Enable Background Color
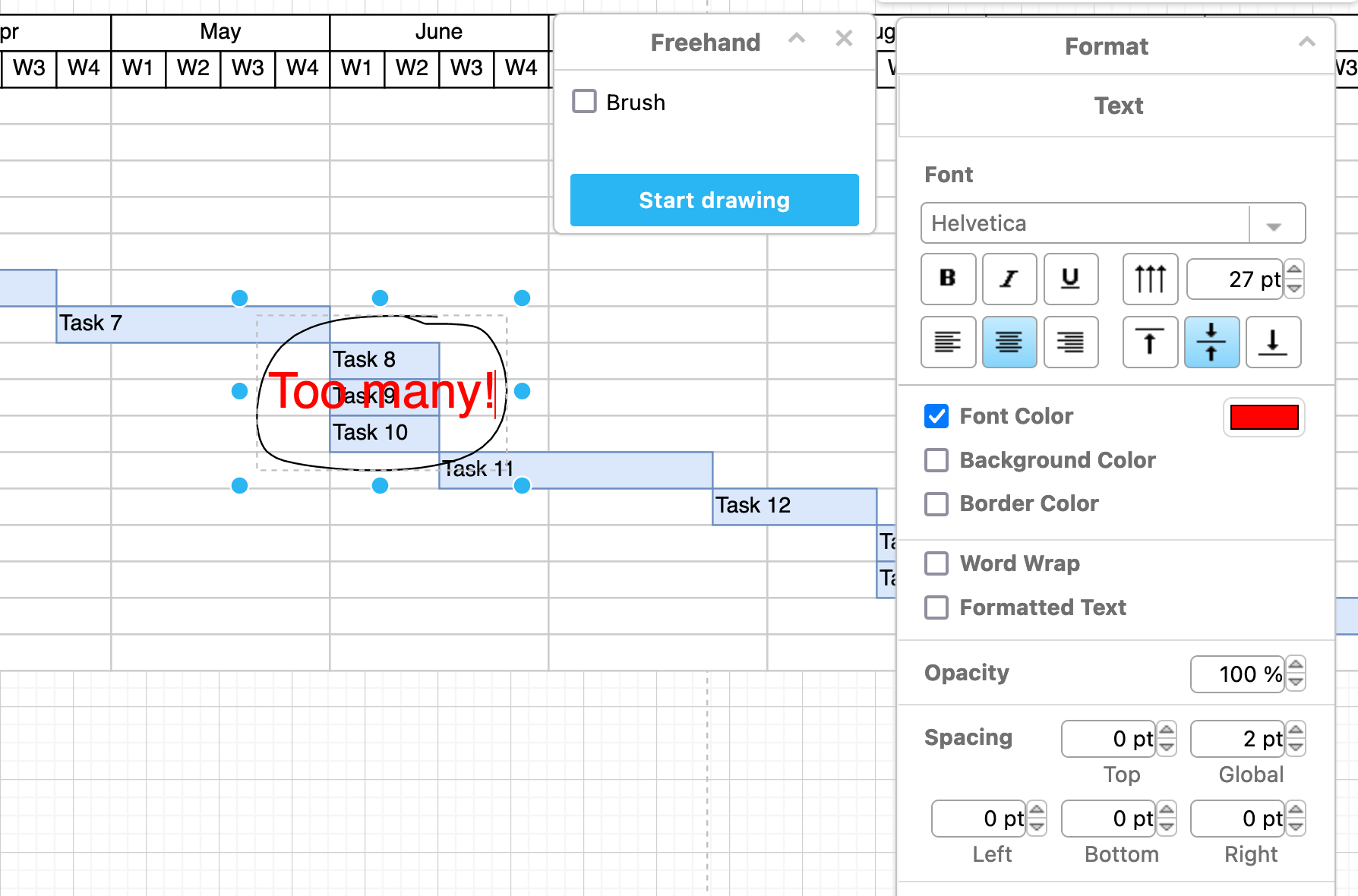Viewport: 1358px width, 896px height. (936, 460)
